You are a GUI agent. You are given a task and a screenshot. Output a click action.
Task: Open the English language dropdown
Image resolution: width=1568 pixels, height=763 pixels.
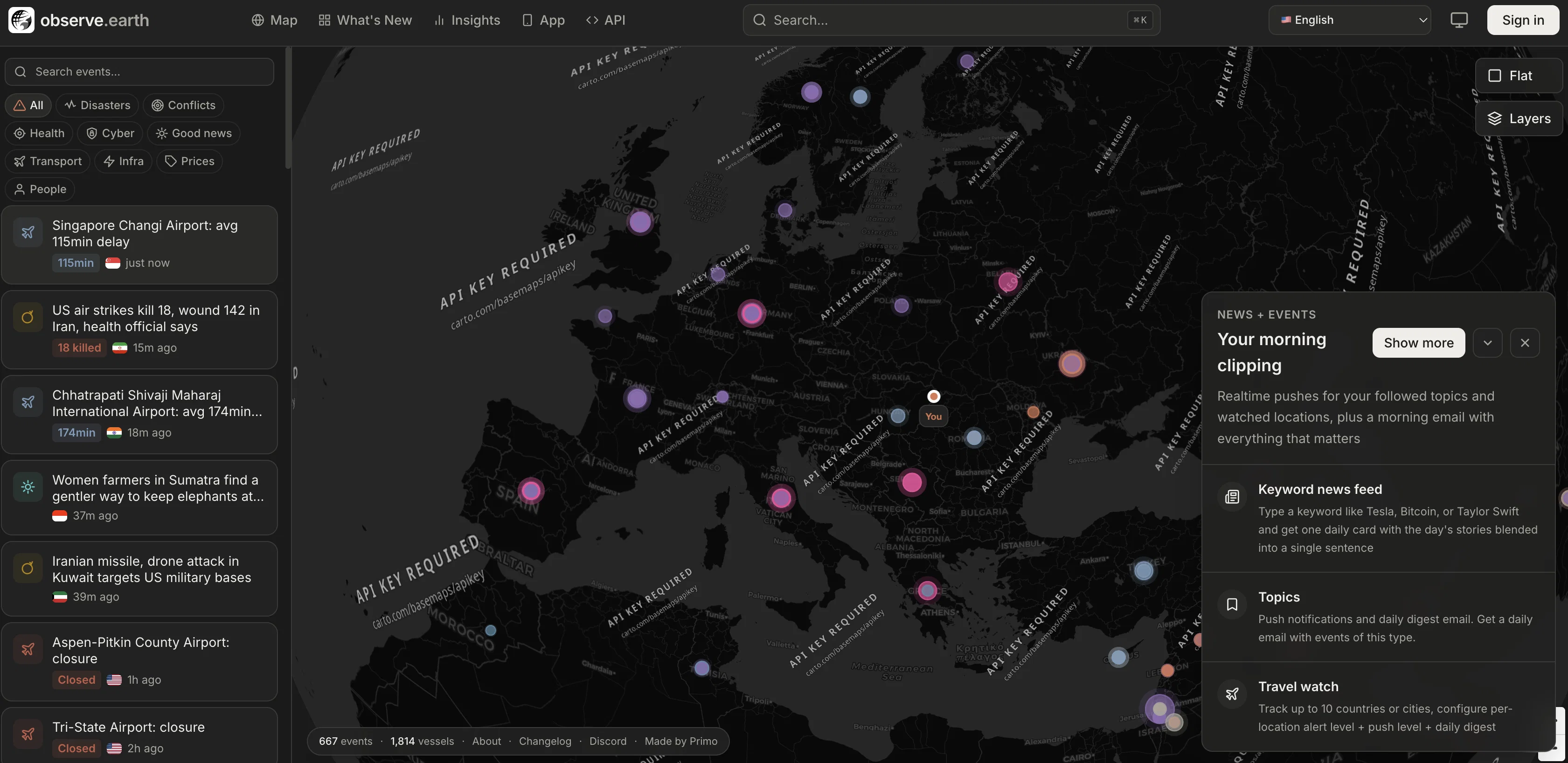coord(1349,20)
